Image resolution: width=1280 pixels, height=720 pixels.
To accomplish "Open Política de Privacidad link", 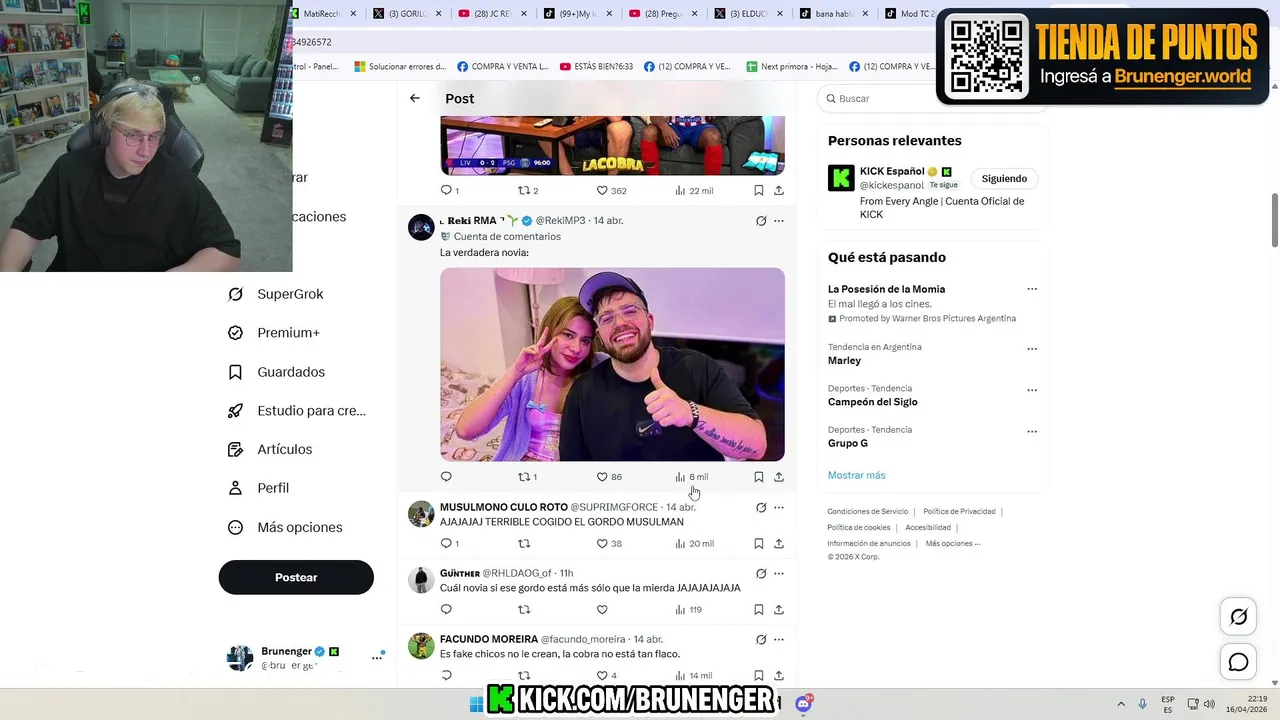I will [959, 512].
